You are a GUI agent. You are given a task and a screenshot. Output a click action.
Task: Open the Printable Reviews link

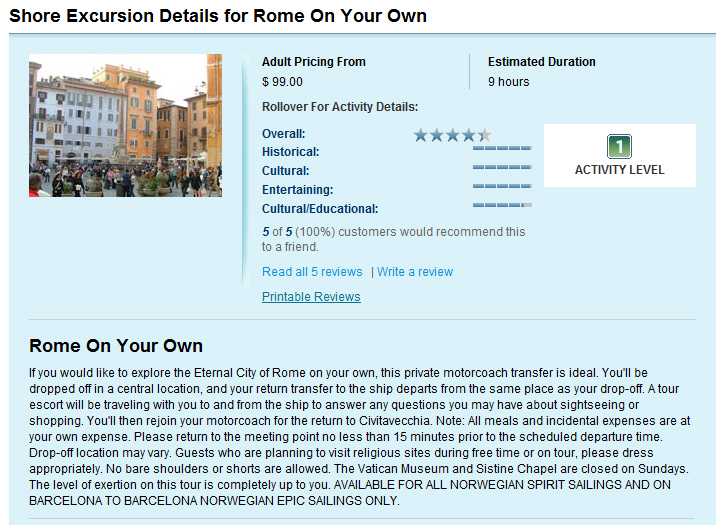[311, 297]
